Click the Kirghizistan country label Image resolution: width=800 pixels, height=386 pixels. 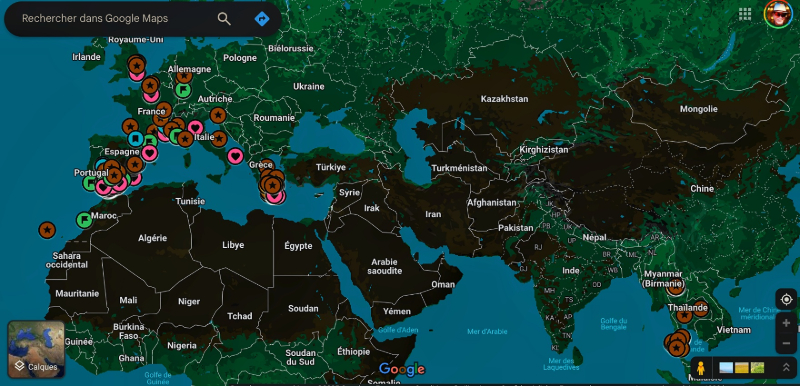[544, 150]
